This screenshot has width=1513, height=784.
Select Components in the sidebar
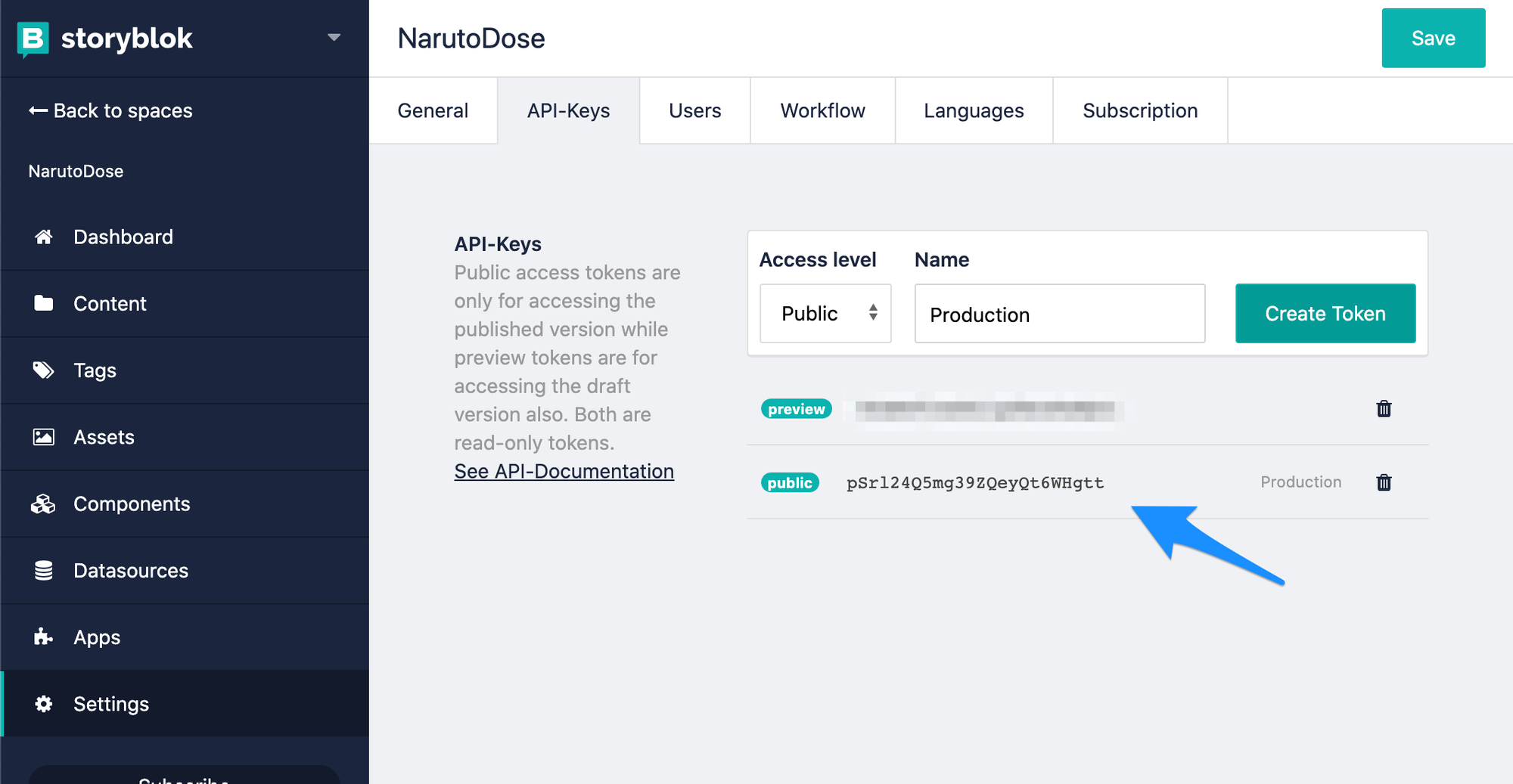[185, 504]
